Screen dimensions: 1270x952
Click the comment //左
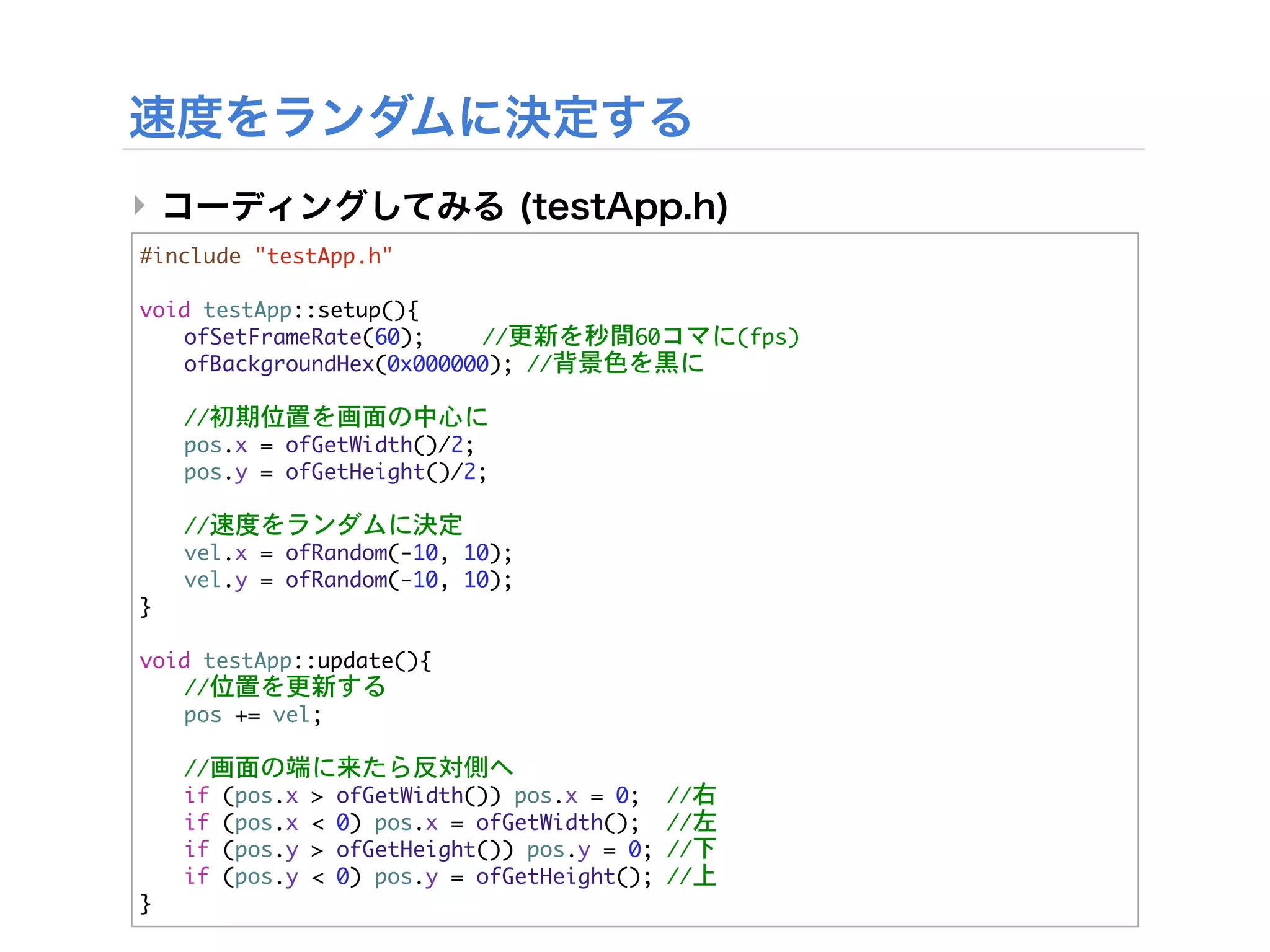(691, 822)
